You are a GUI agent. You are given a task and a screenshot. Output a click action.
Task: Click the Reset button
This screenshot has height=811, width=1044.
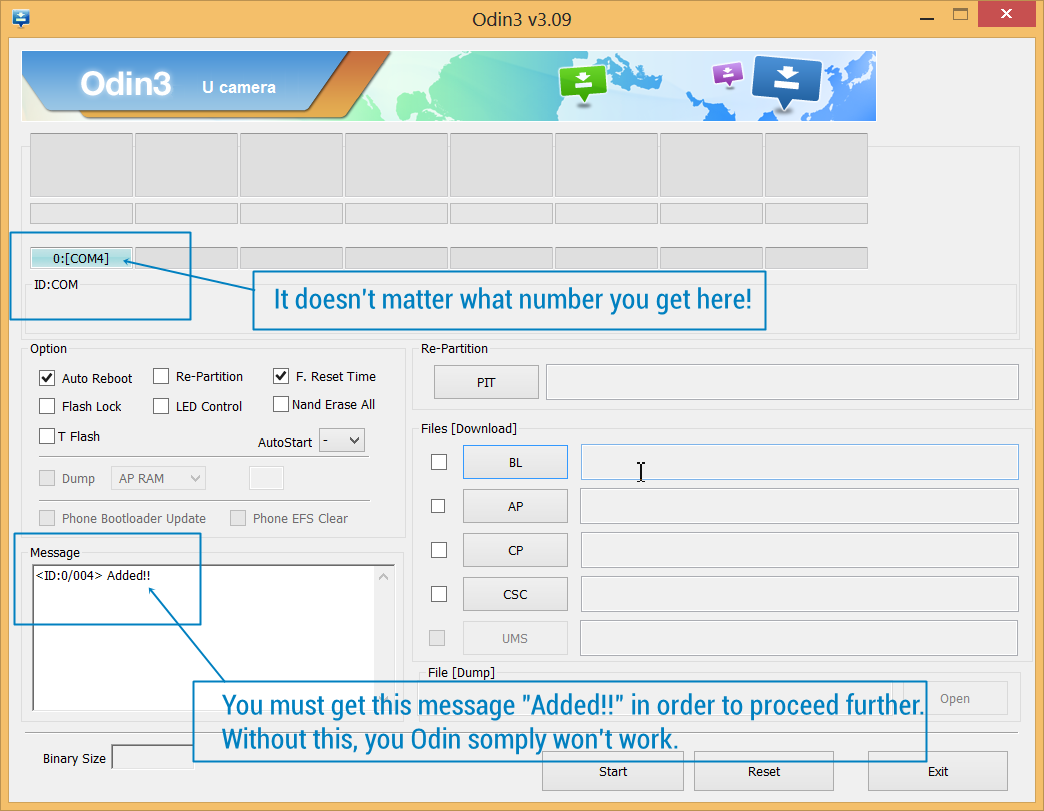[x=763, y=772]
